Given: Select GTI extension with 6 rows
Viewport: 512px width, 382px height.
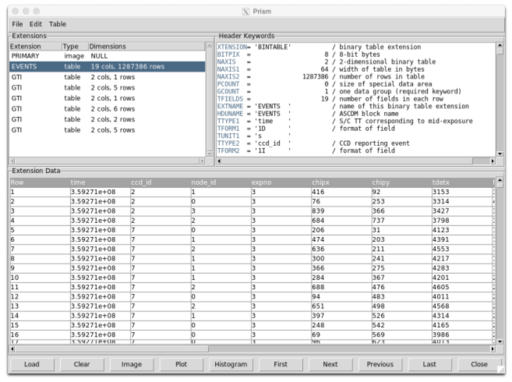Looking at the screenshot, I should 107,109.
